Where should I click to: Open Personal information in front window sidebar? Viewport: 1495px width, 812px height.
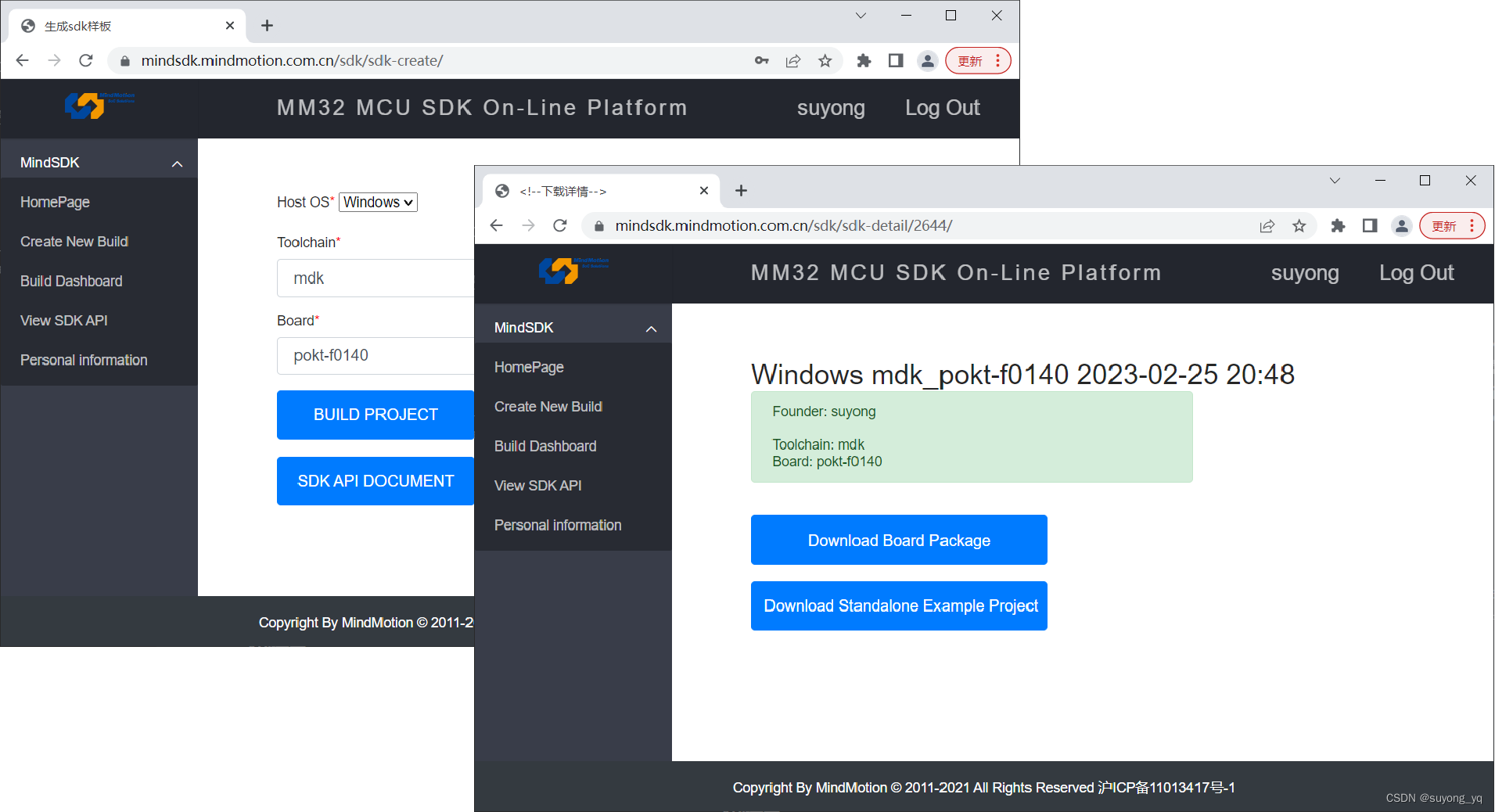558,525
